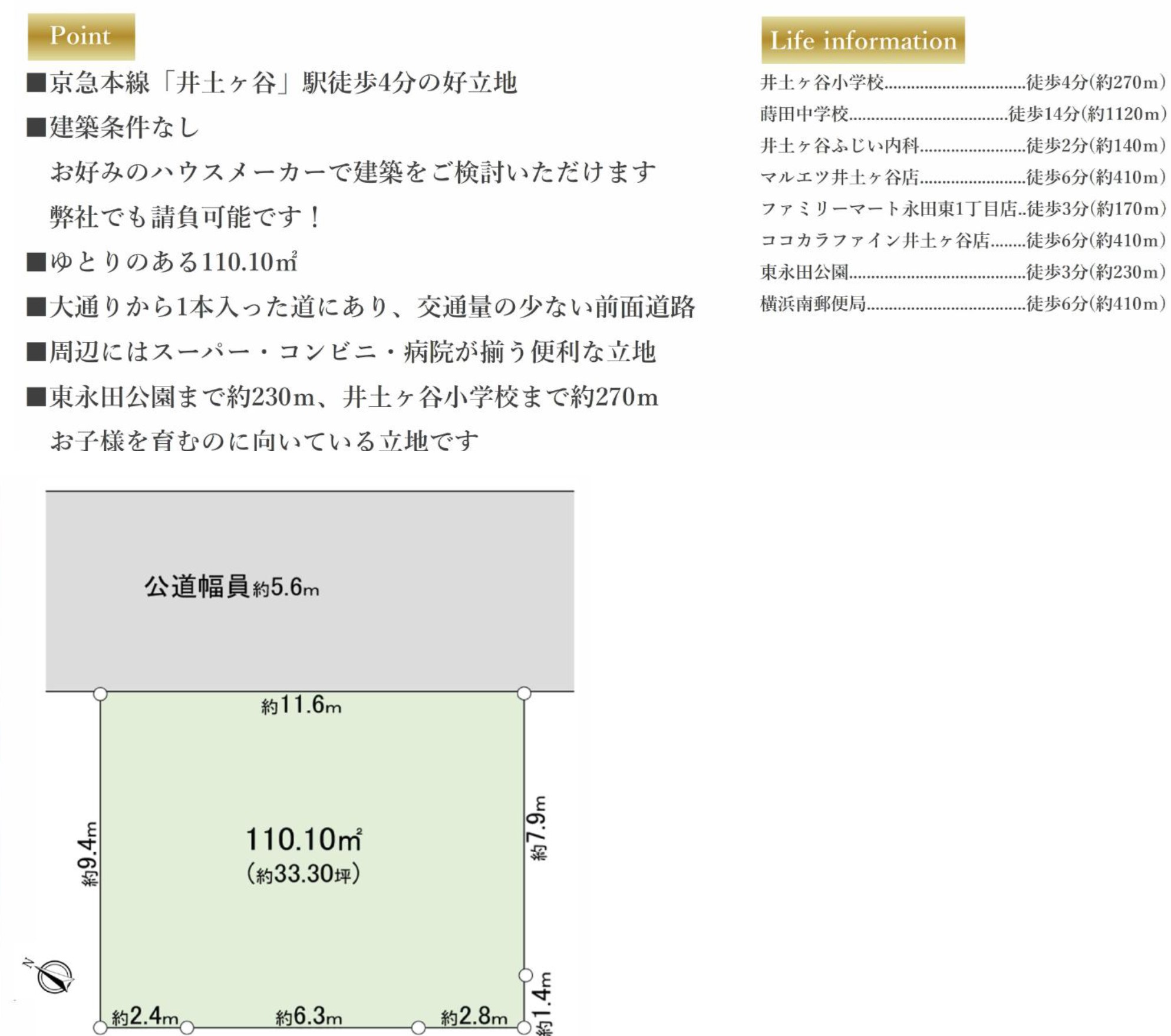This screenshot has width=1171, height=1036.
Task: Click the north compass icon
Action: pos(54,976)
